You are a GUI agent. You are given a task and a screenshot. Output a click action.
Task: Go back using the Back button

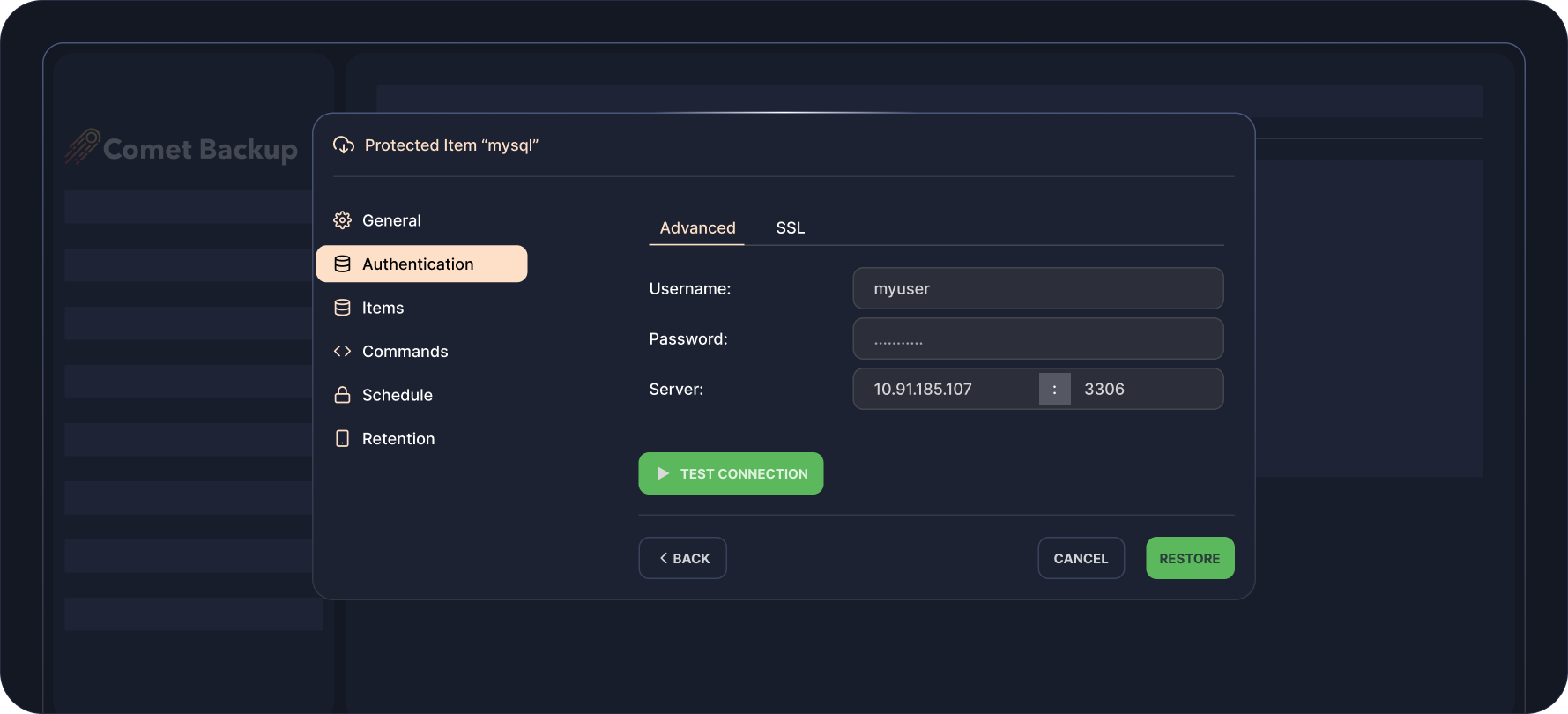[x=682, y=558]
